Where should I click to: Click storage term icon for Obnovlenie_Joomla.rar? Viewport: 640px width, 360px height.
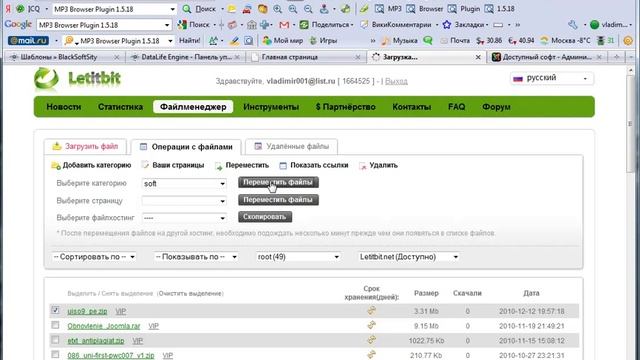(x=371, y=326)
